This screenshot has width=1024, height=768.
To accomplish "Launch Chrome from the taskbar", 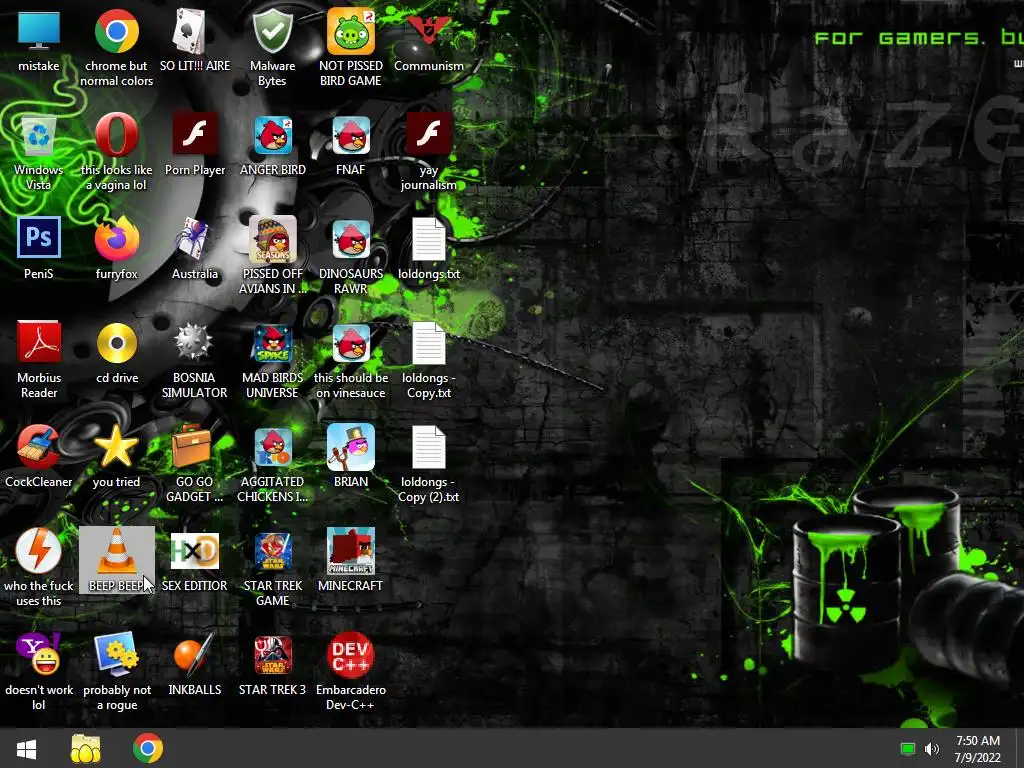I will pyautogui.click(x=148, y=748).
